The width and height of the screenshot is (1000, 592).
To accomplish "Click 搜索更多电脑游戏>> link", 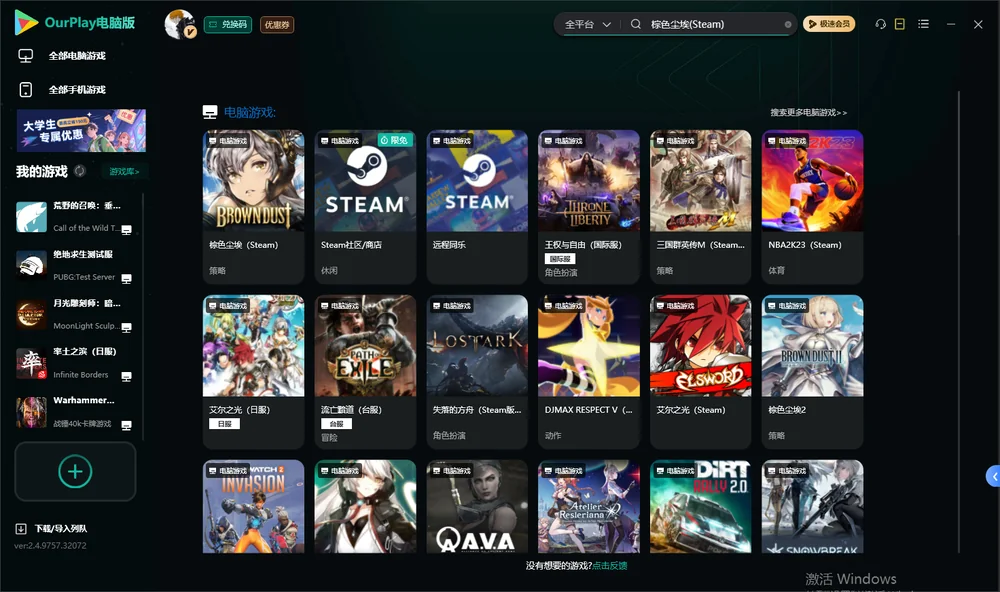I will coord(808,113).
